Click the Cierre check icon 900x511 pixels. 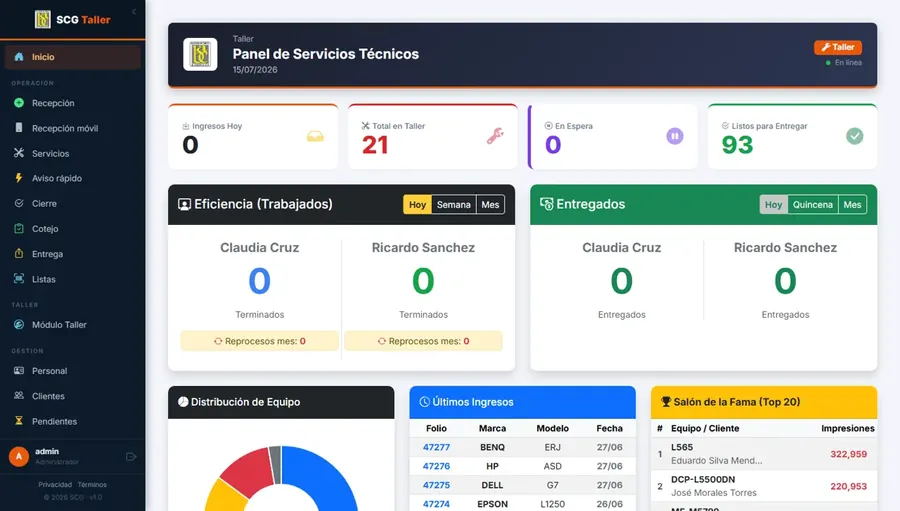point(19,203)
